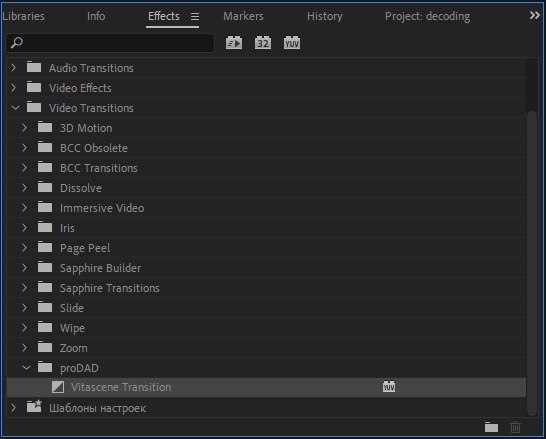Collapse the proDAD folder
The height and width of the screenshot is (439, 546).
(26, 368)
